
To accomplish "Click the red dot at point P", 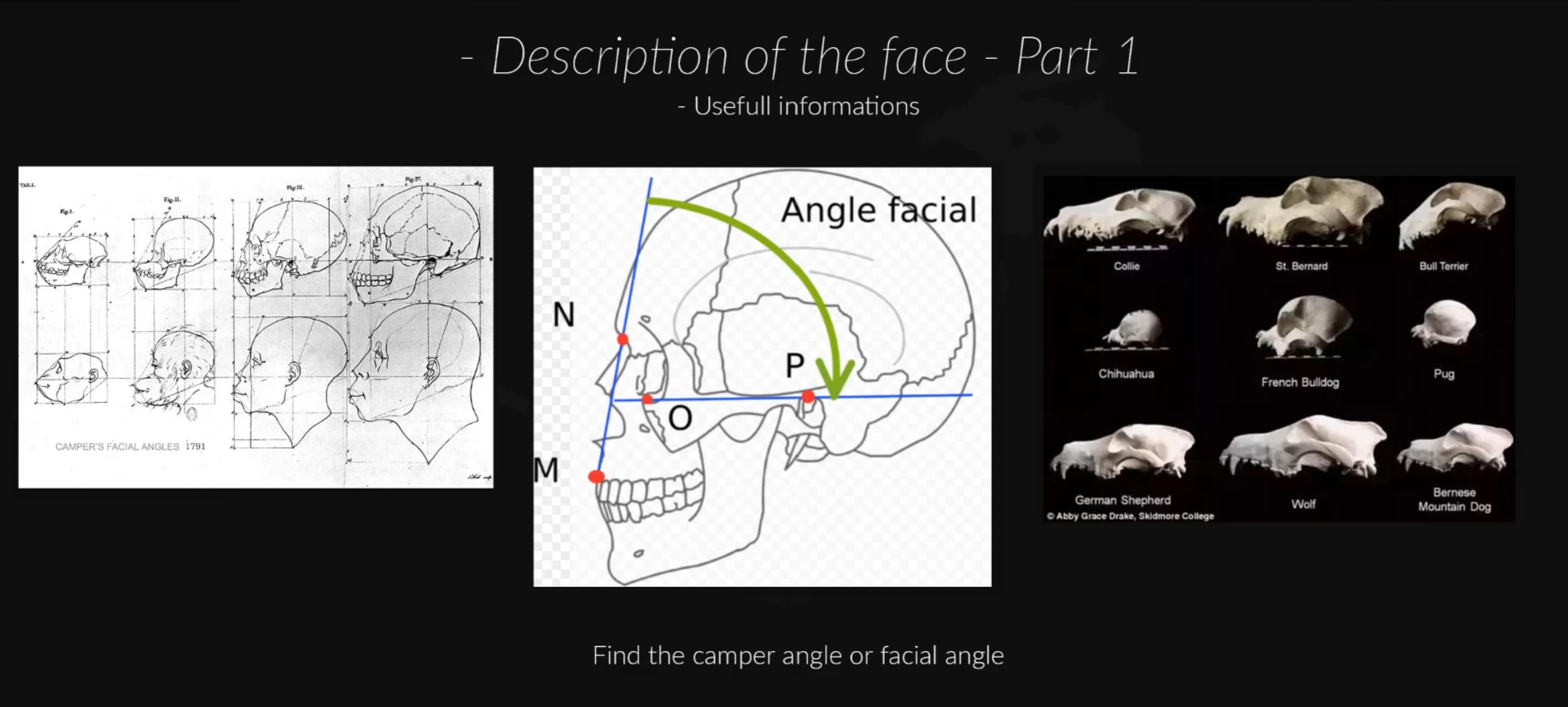I will click(808, 397).
